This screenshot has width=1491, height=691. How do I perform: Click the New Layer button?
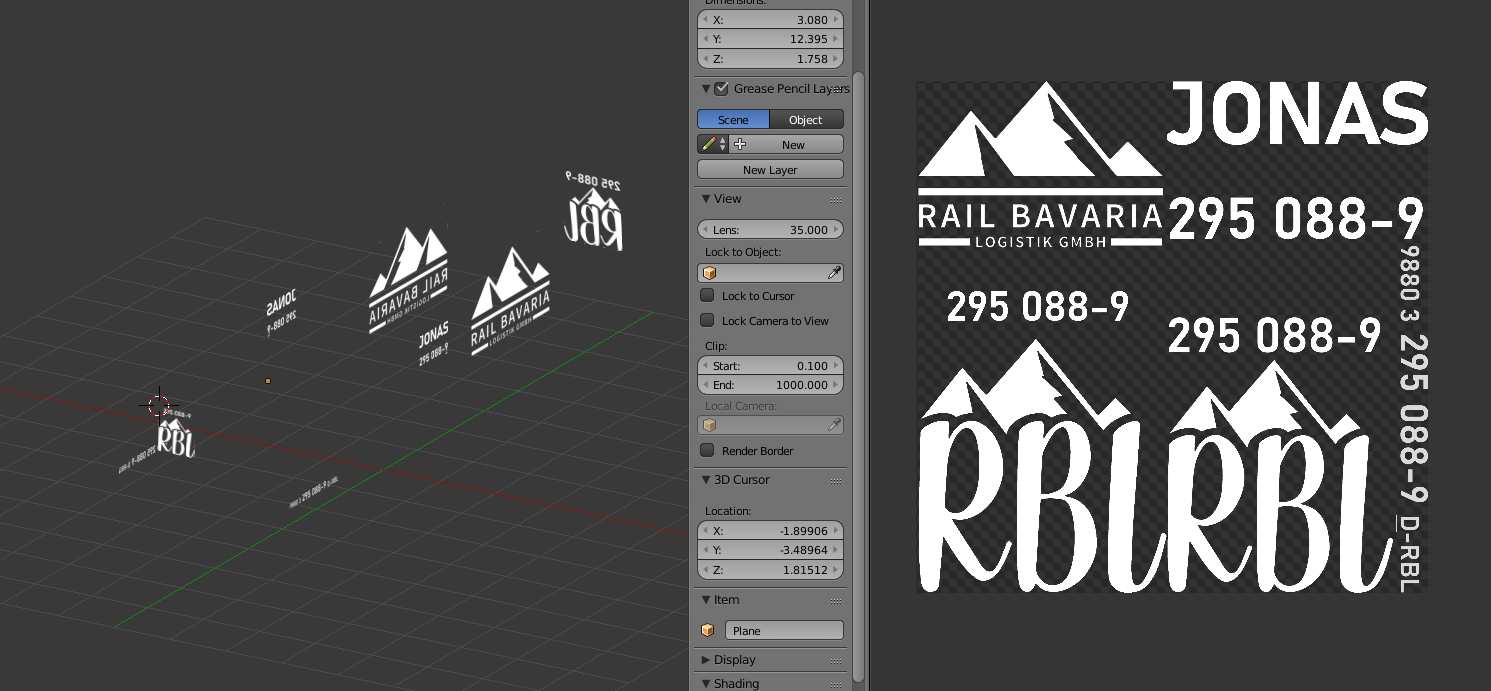tap(770, 170)
